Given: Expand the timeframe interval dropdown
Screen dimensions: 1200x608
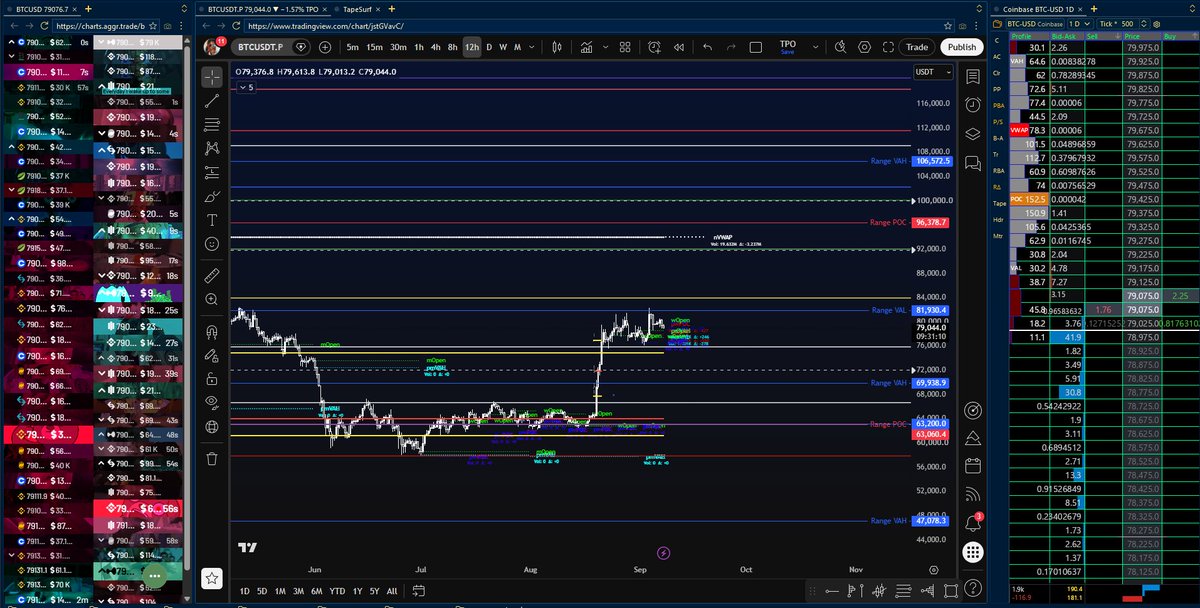Looking at the screenshot, I should point(532,47).
